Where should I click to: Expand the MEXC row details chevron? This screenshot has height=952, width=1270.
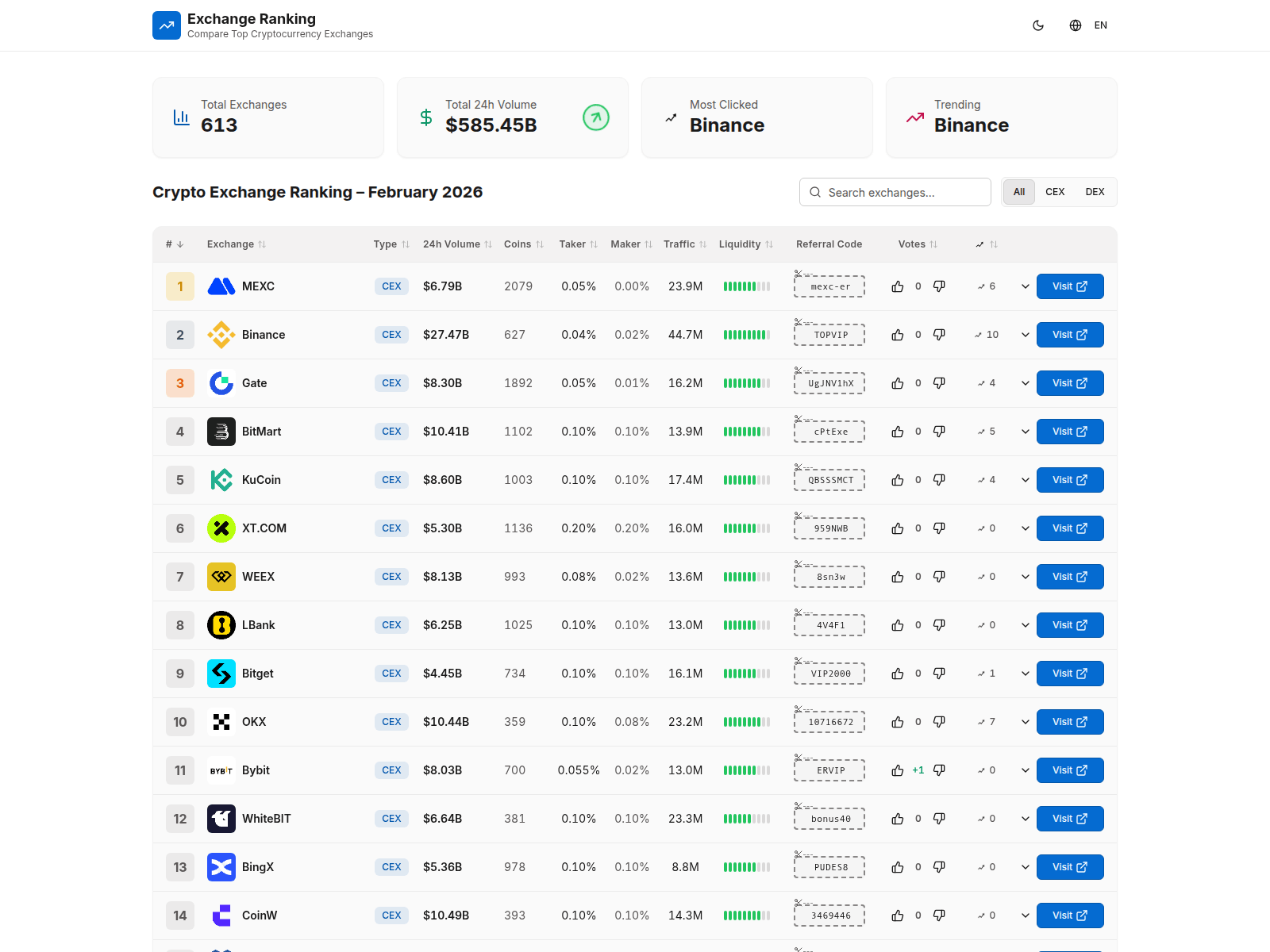click(x=1026, y=286)
